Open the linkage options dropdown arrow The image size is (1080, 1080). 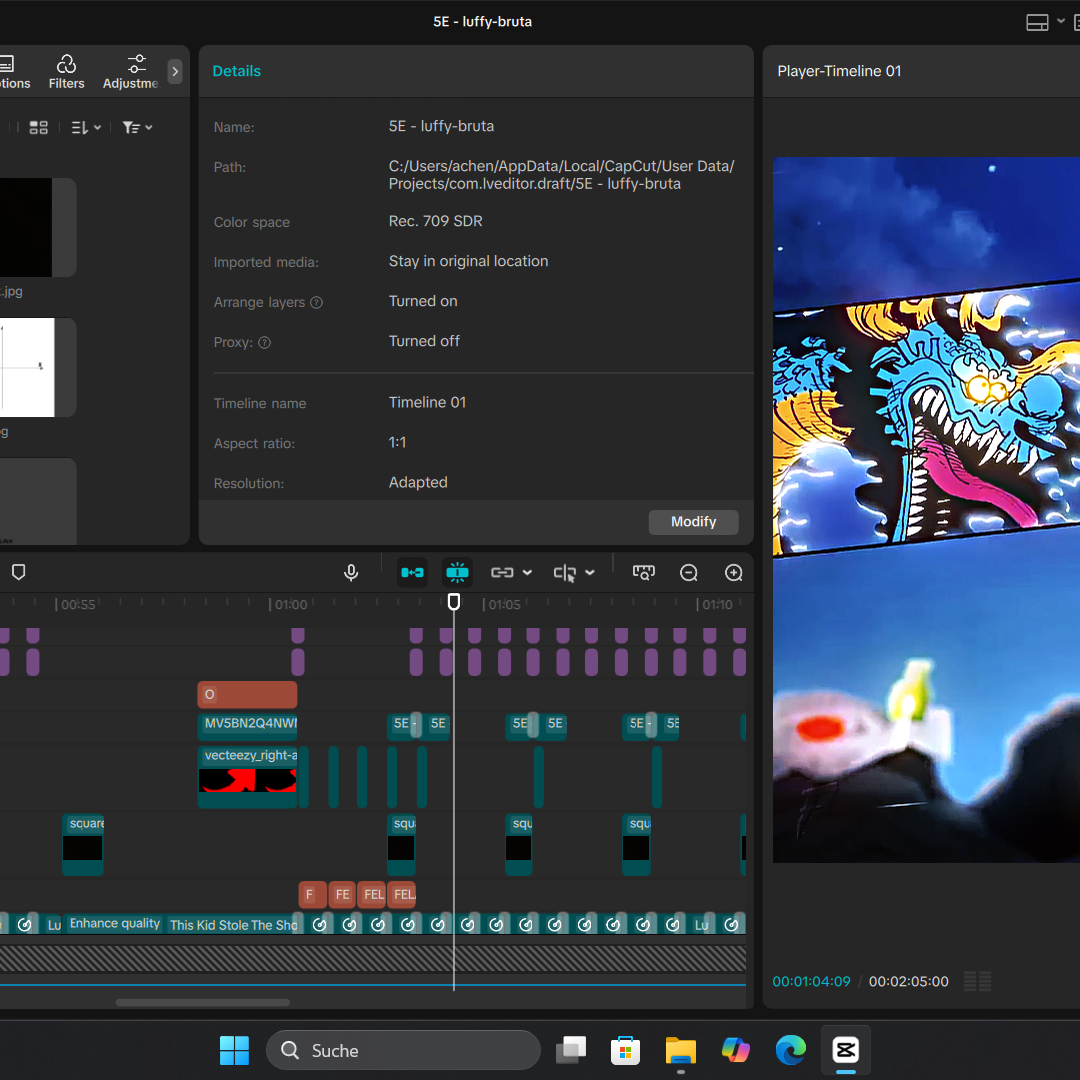coord(528,572)
